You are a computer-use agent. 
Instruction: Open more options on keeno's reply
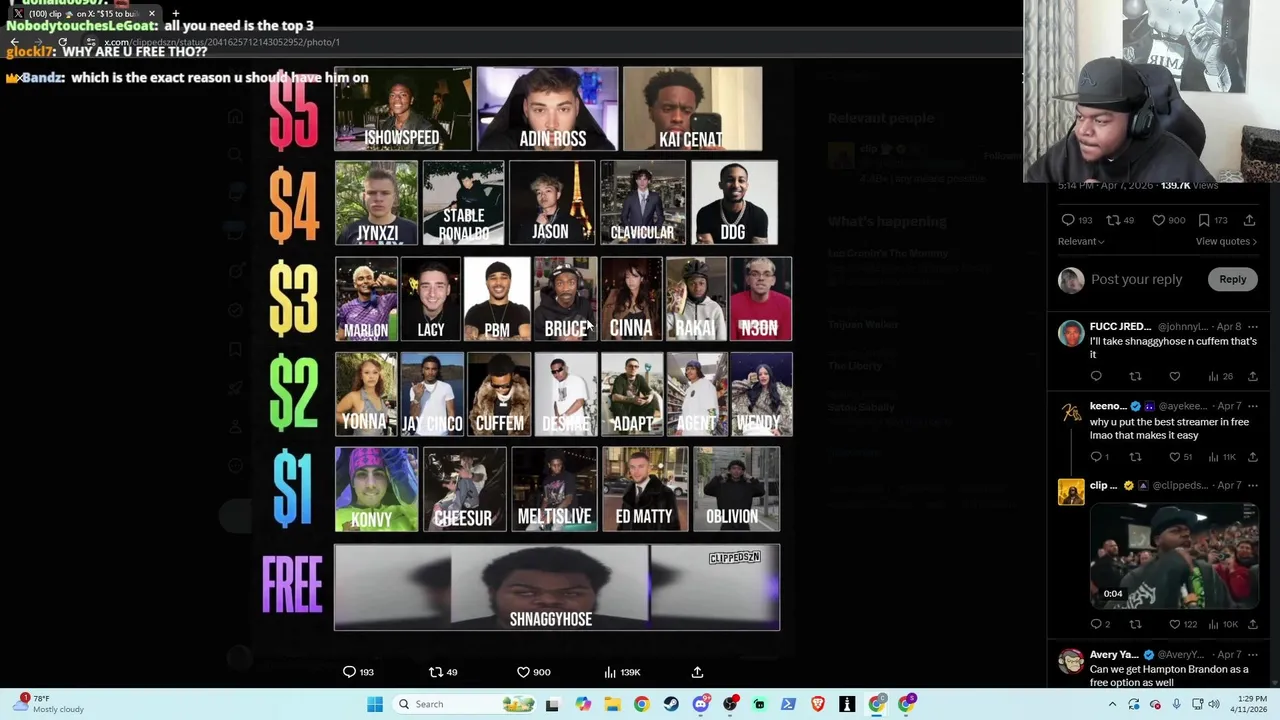coord(1252,406)
